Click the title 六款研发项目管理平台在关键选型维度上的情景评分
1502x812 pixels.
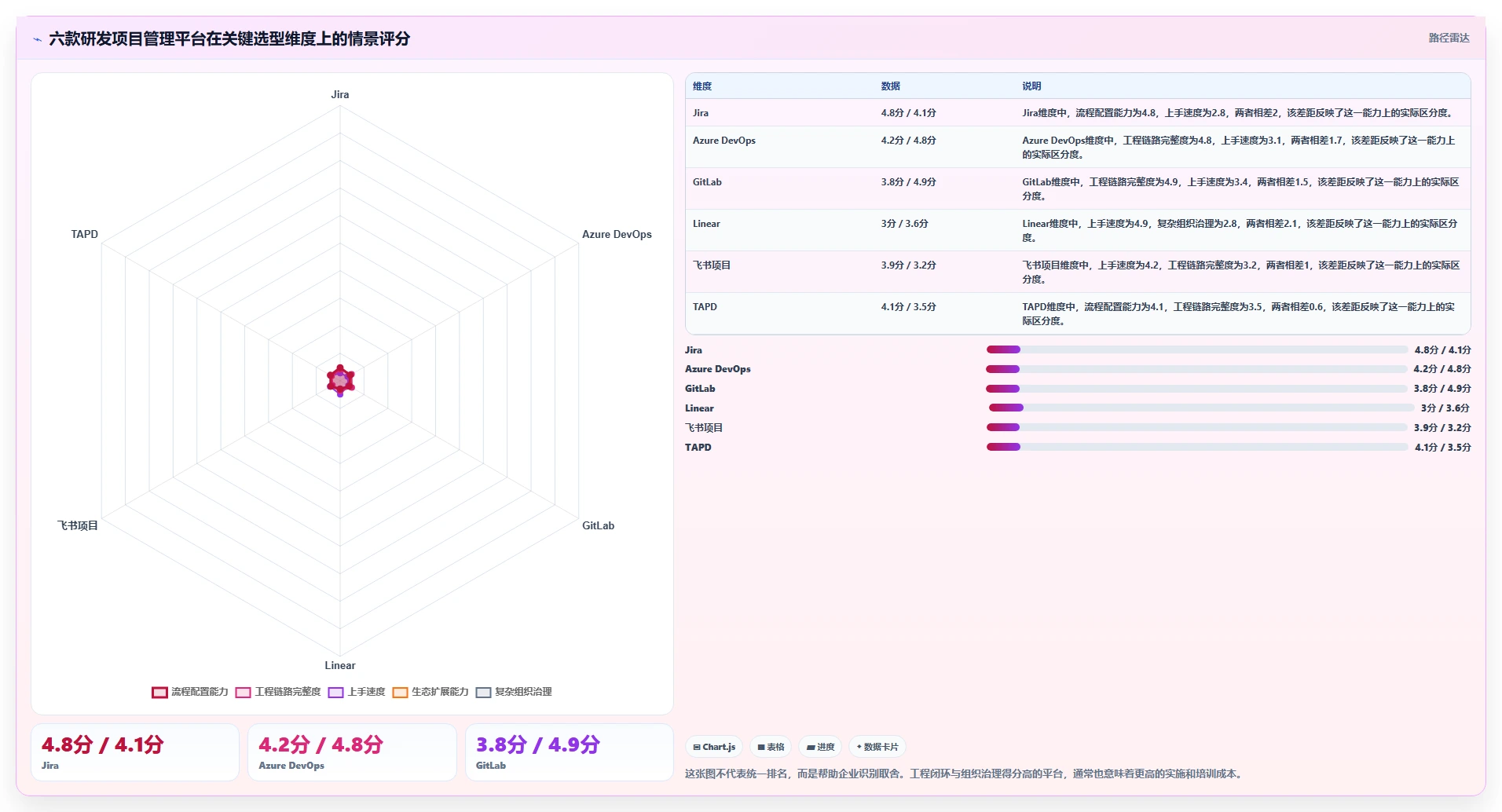click(229, 38)
